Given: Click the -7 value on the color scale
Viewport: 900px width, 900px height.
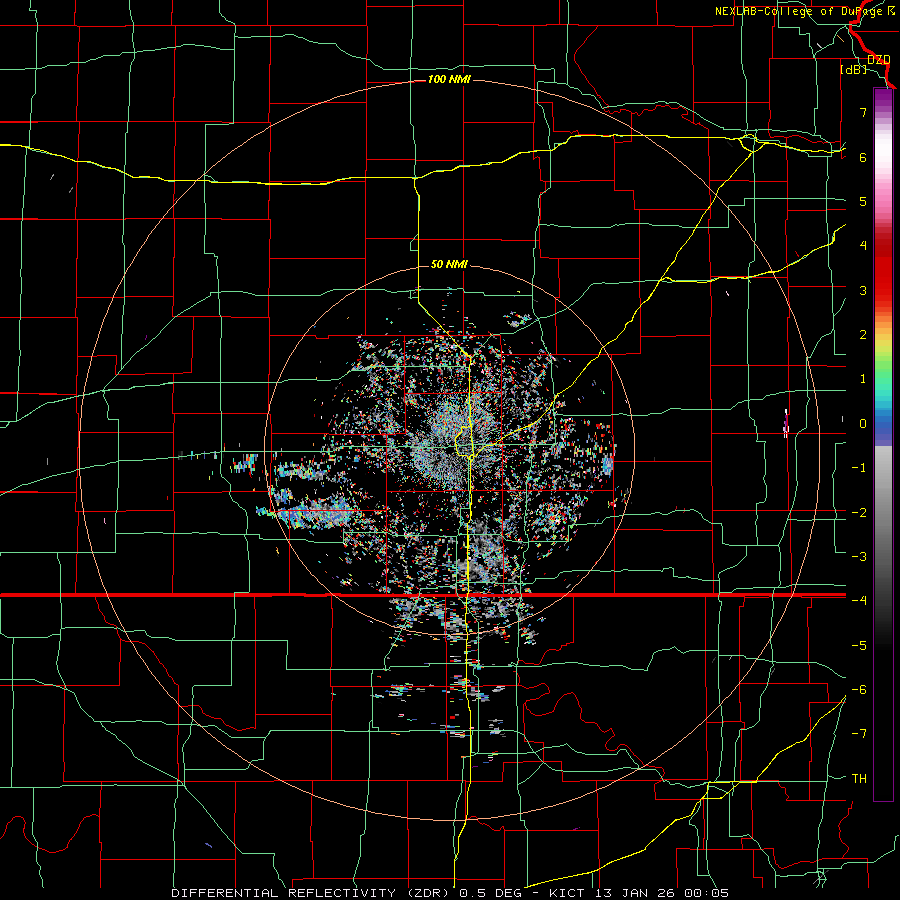Looking at the screenshot, I should (859, 734).
